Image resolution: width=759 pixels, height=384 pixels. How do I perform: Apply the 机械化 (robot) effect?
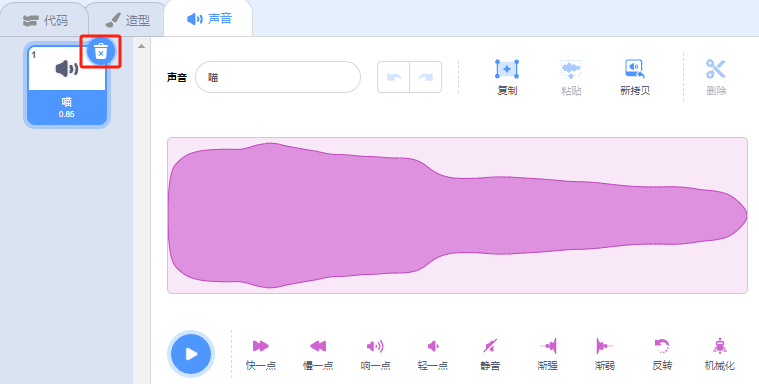[719, 345]
